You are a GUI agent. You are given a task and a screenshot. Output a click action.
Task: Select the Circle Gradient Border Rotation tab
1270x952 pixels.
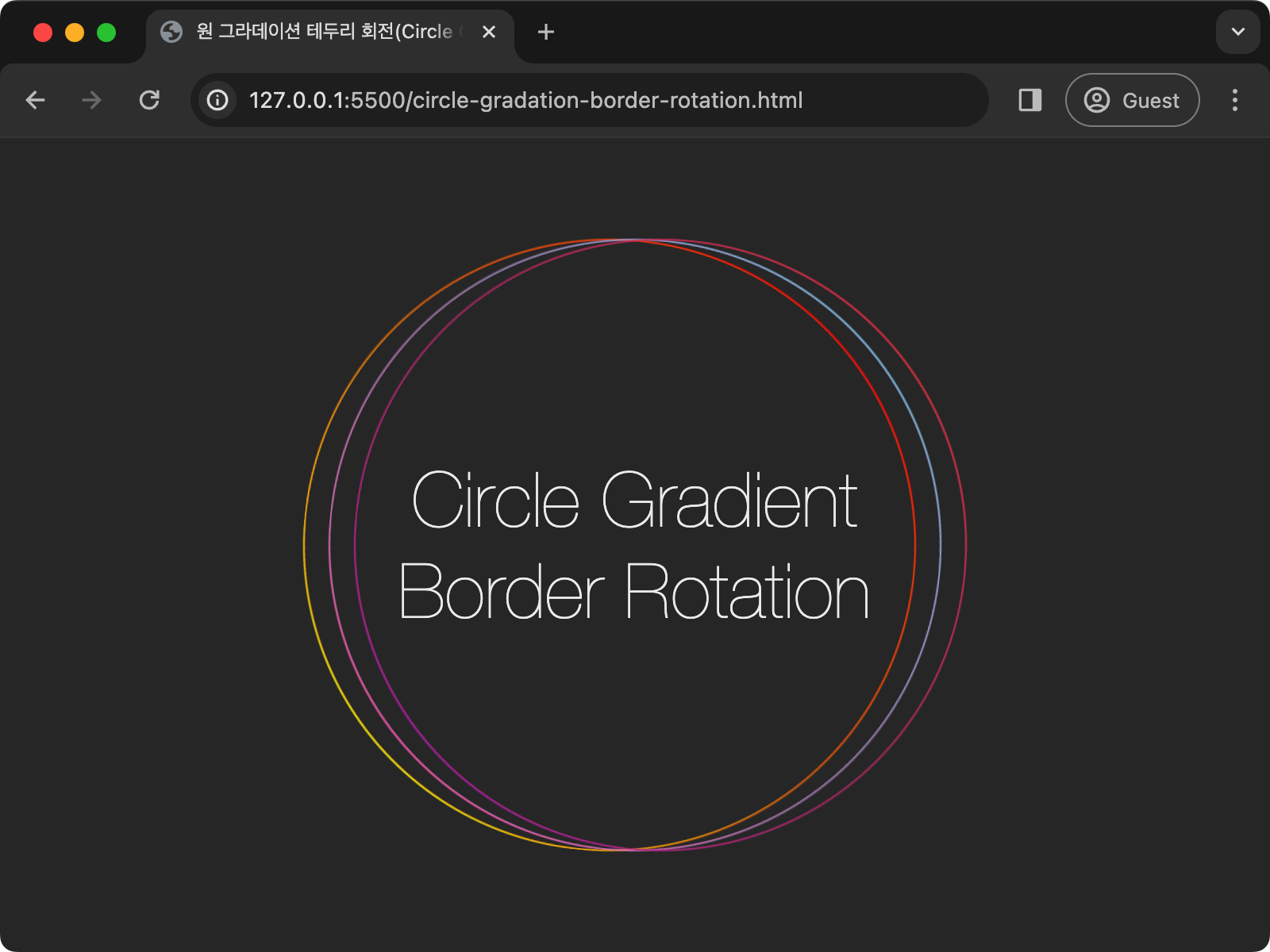point(330,33)
